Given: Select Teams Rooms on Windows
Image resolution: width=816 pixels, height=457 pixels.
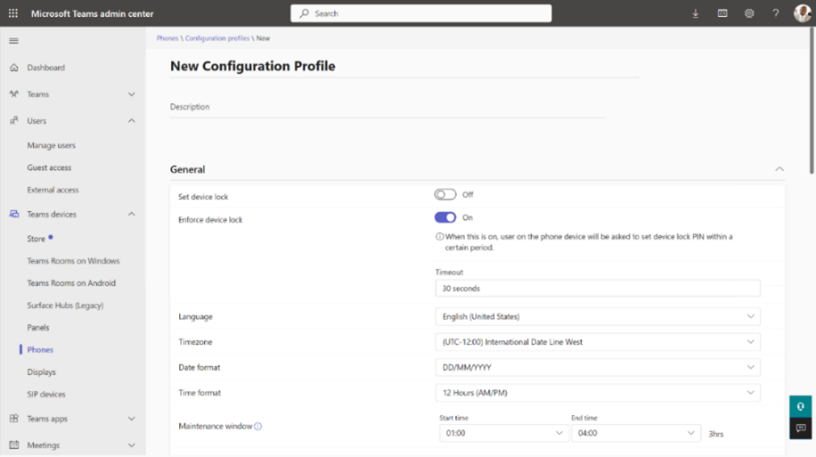Looking at the screenshot, I should pos(73,261).
